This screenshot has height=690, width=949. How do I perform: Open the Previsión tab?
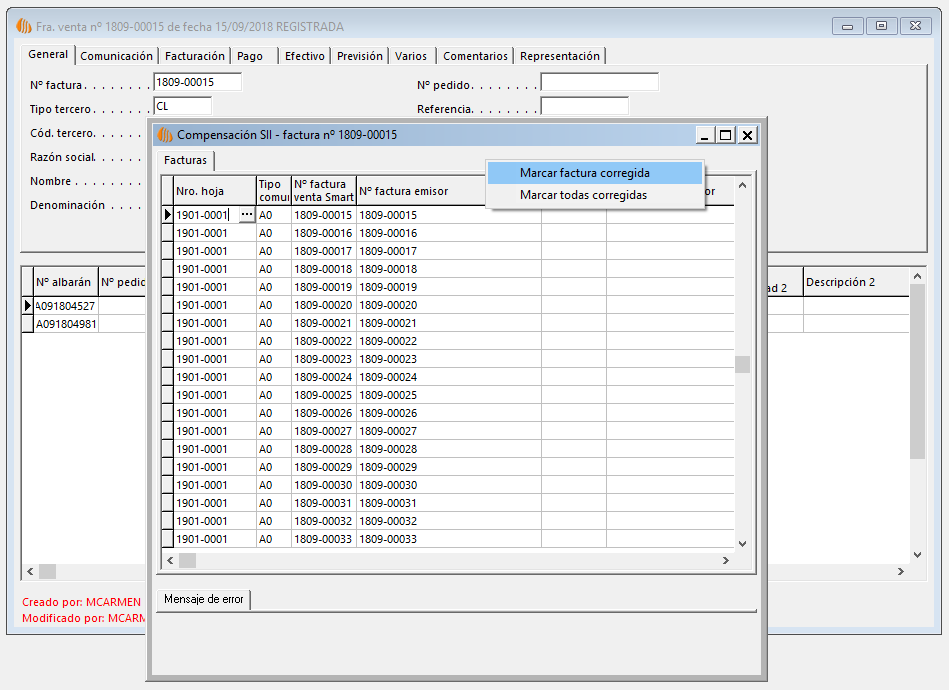tap(360, 56)
